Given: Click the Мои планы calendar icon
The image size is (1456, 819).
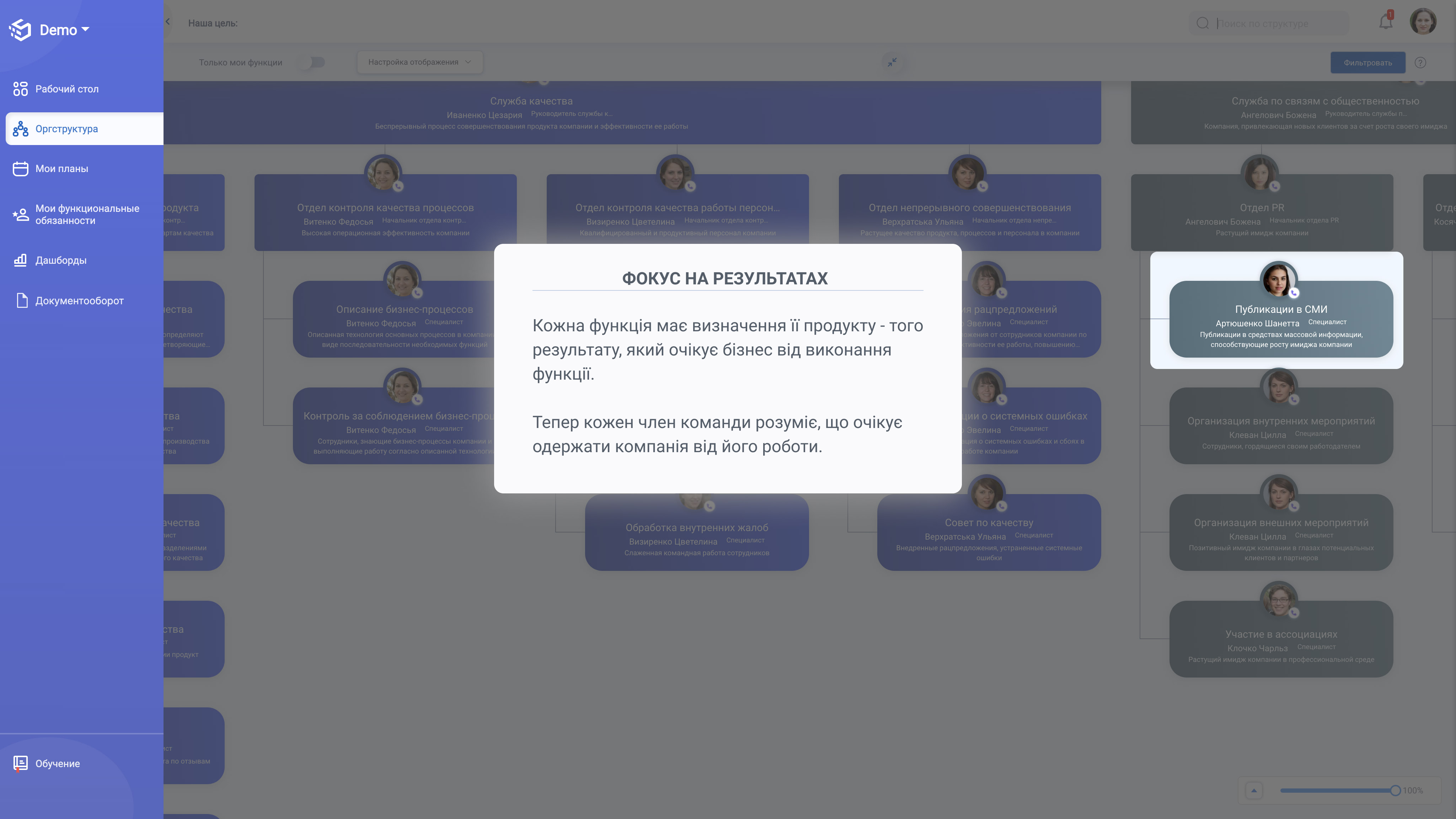Looking at the screenshot, I should (x=20, y=168).
